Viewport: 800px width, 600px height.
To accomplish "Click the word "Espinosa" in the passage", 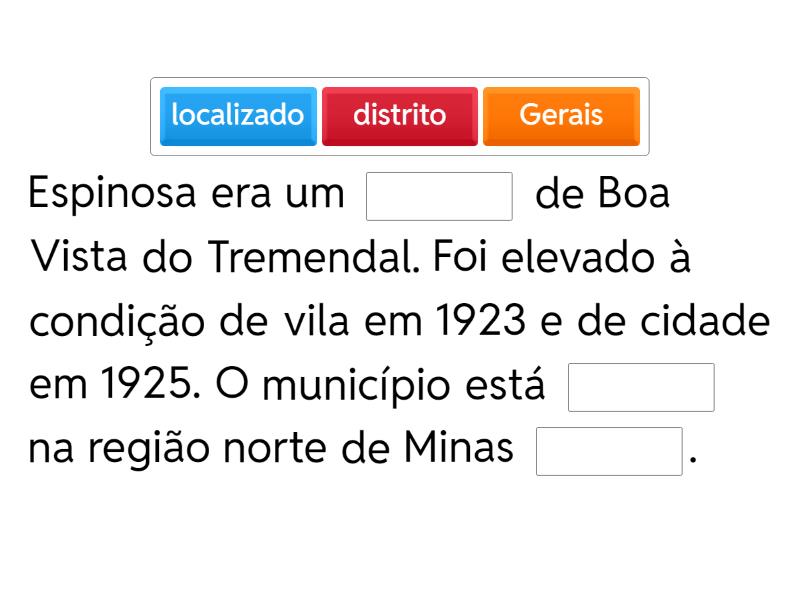I will [114, 194].
